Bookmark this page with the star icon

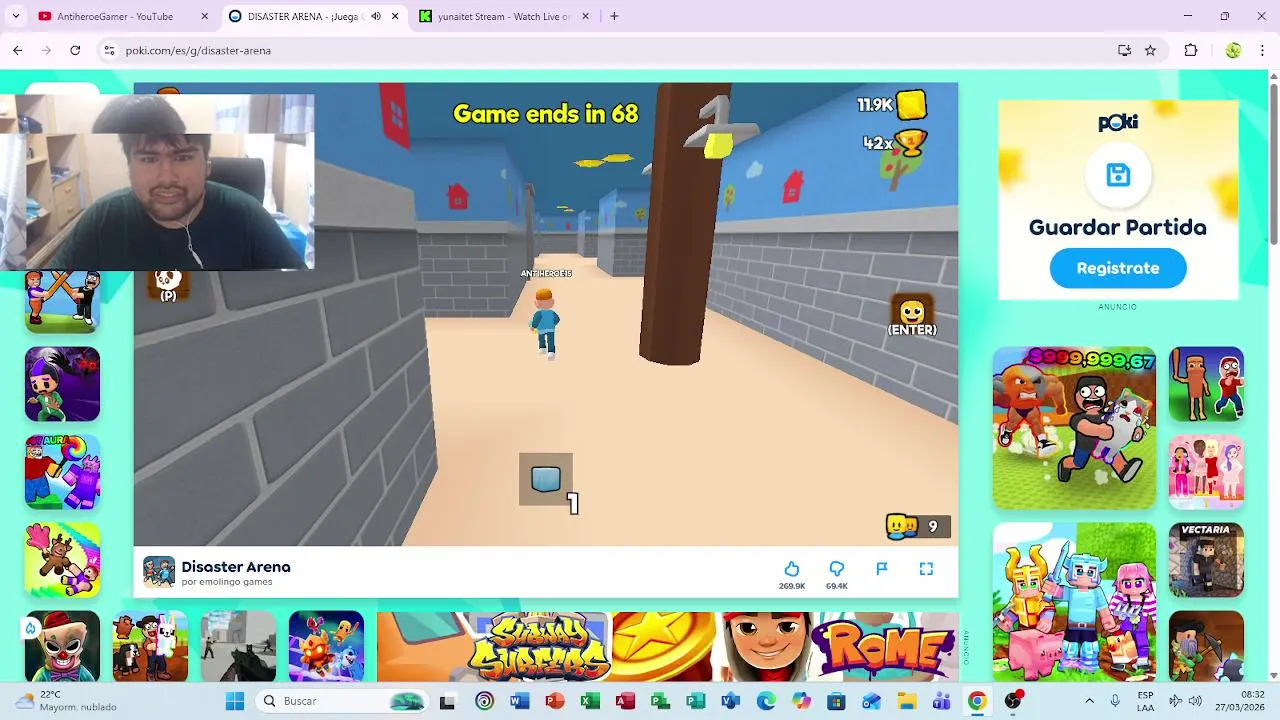coord(1150,50)
